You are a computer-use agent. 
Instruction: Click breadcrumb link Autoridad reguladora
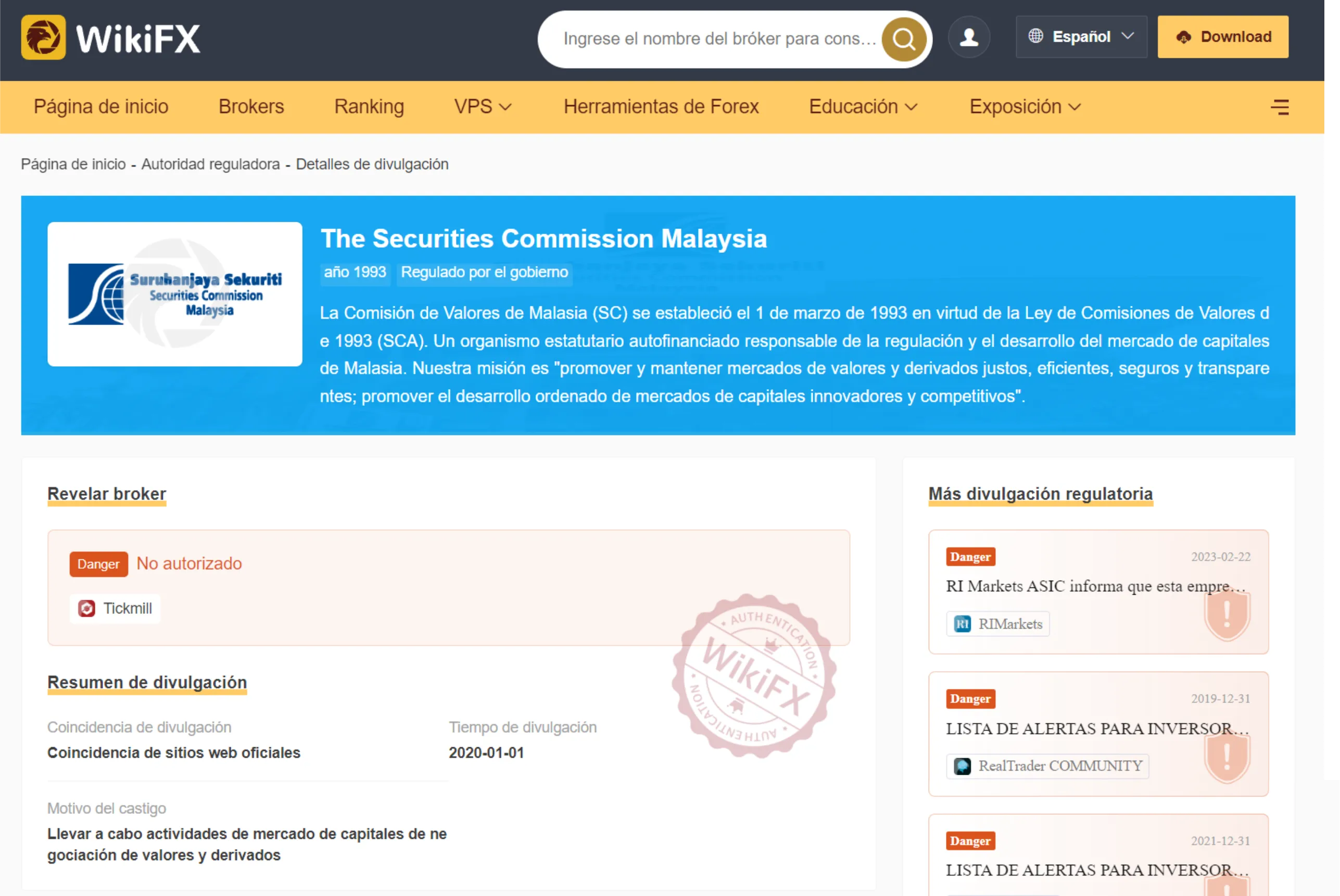pyautogui.click(x=210, y=164)
